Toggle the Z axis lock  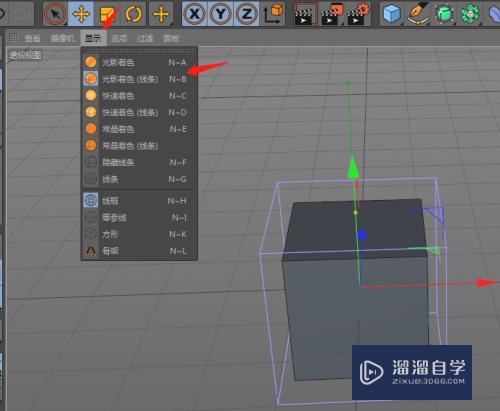pos(246,14)
